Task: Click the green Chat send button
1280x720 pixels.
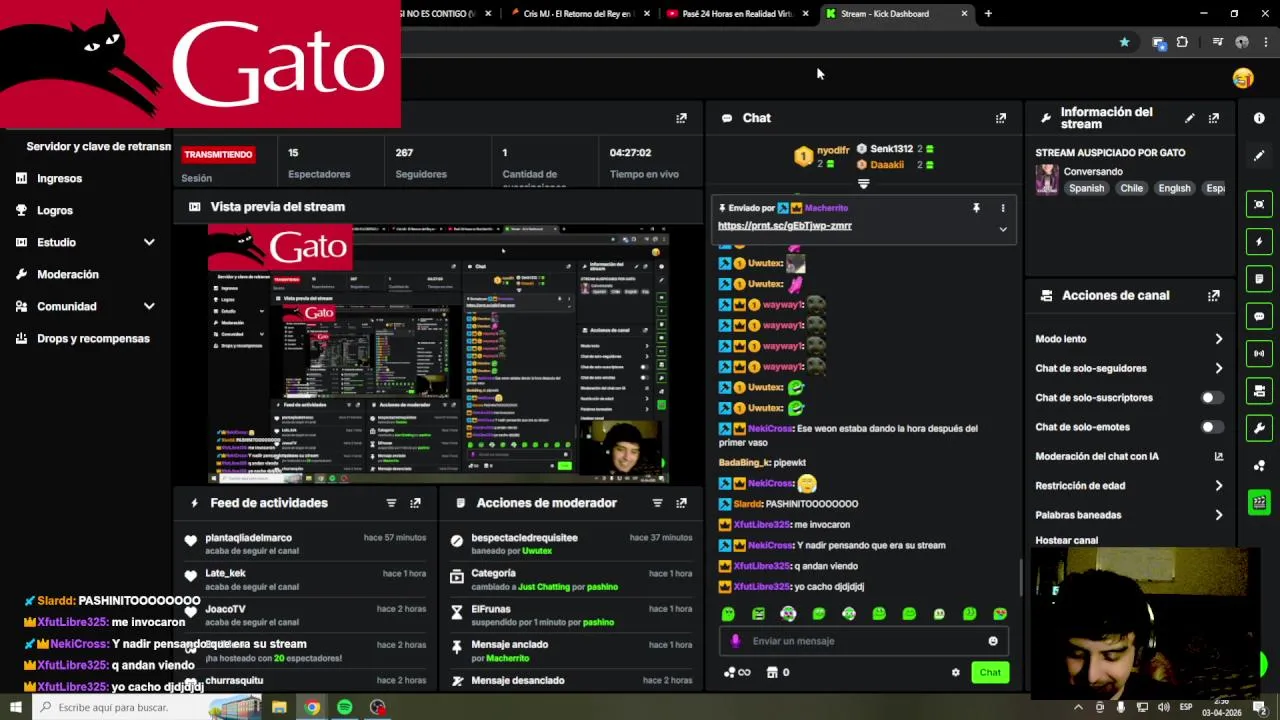Action: (989, 673)
